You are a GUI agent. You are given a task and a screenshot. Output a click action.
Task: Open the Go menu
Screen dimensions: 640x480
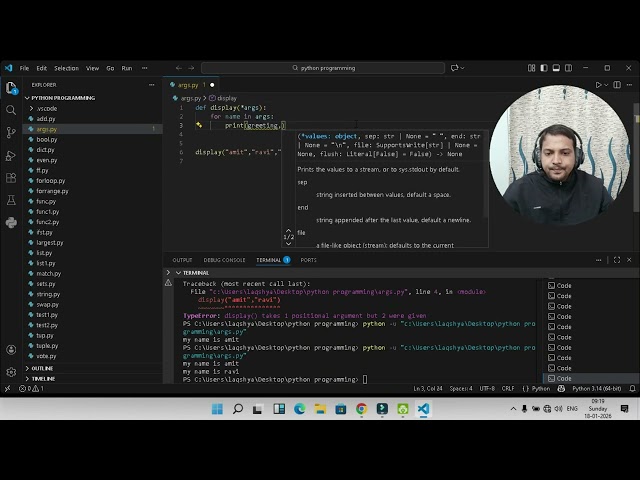(x=110, y=68)
